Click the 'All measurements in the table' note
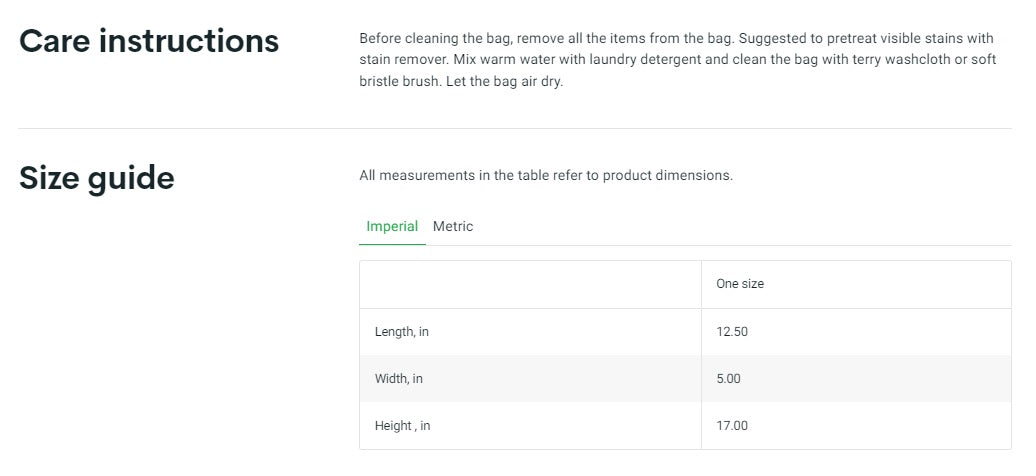The height and width of the screenshot is (476, 1036). (546, 176)
